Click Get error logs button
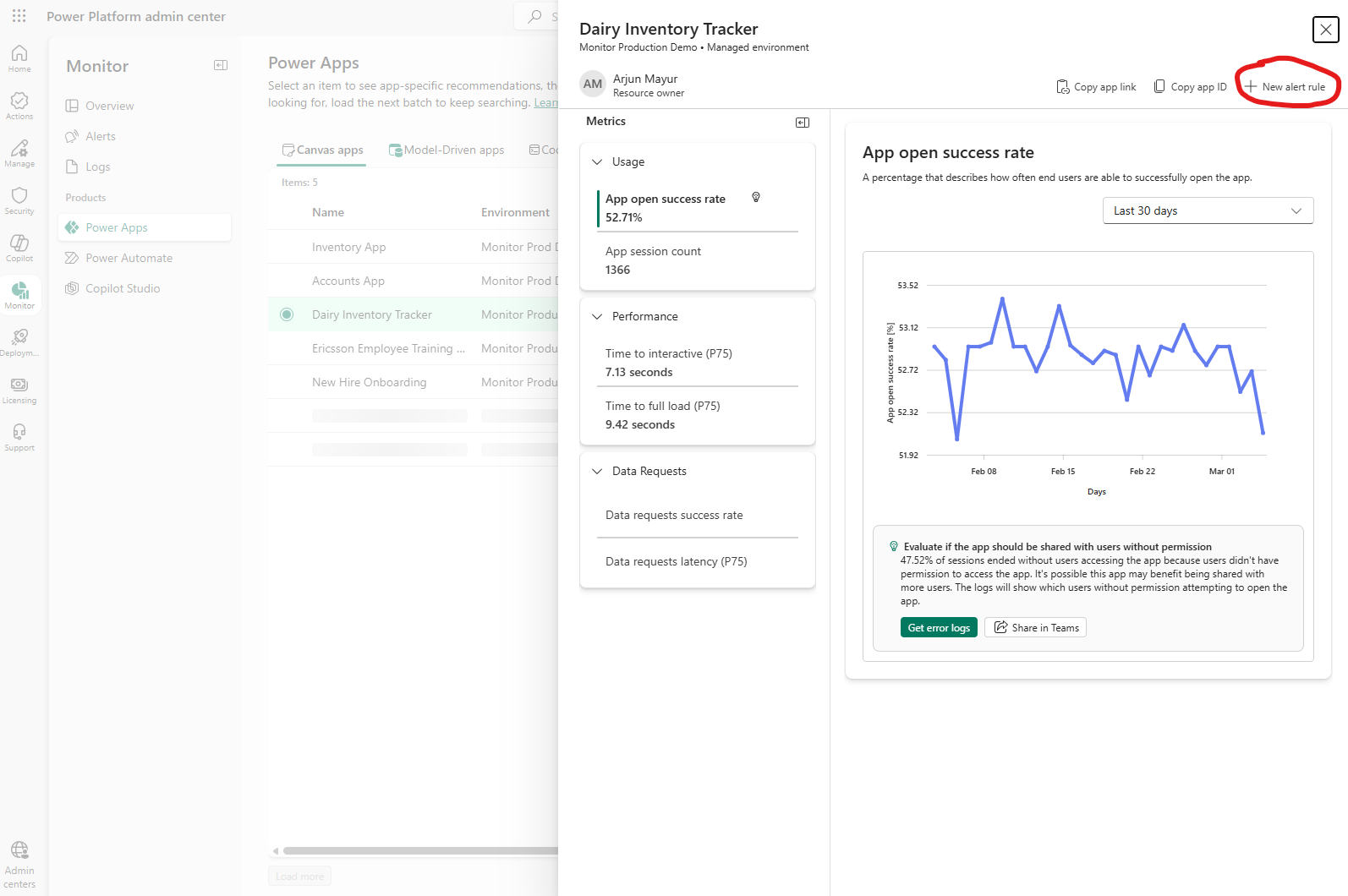 [x=939, y=627]
